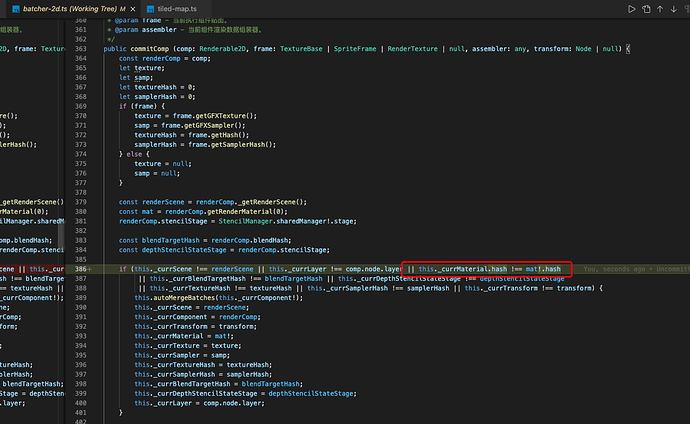
Task: Click '} else {' on line 374
Action: pyautogui.click(x=134, y=154)
